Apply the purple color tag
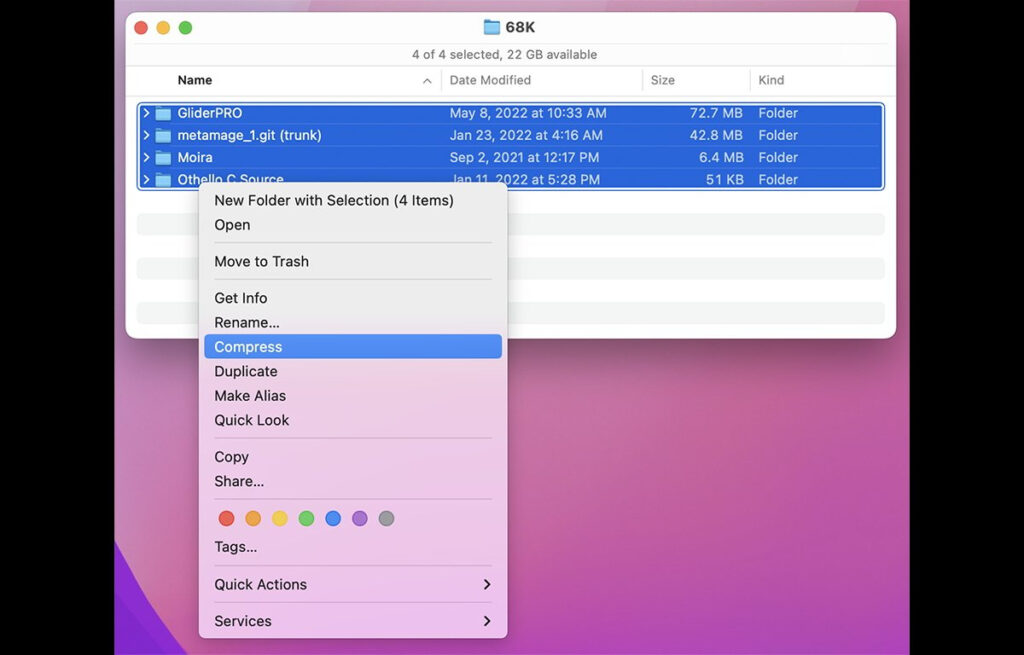The image size is (1024, 655). point(360,519)
